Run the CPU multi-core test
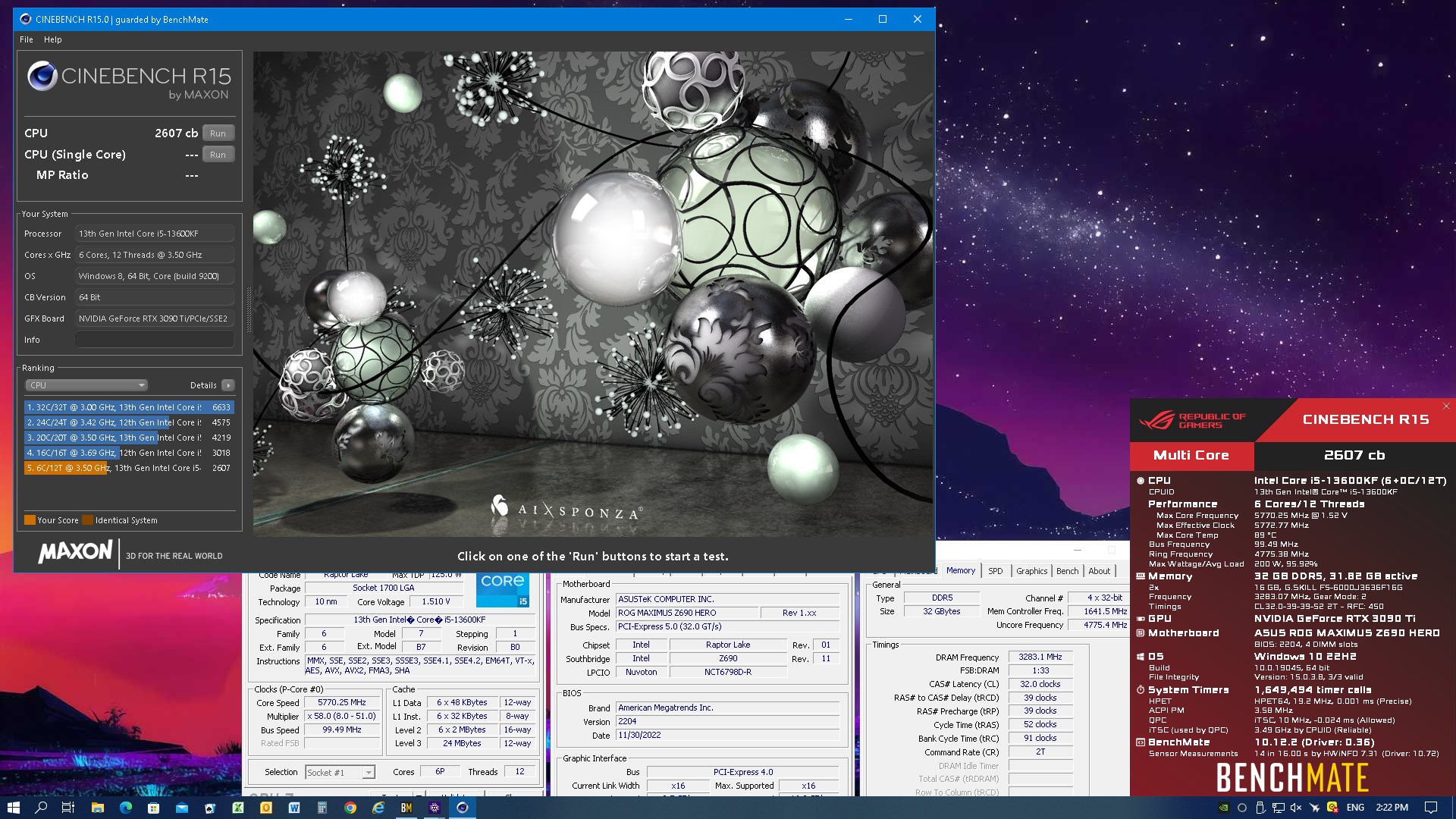1456x819 pixels. point(218,133)
